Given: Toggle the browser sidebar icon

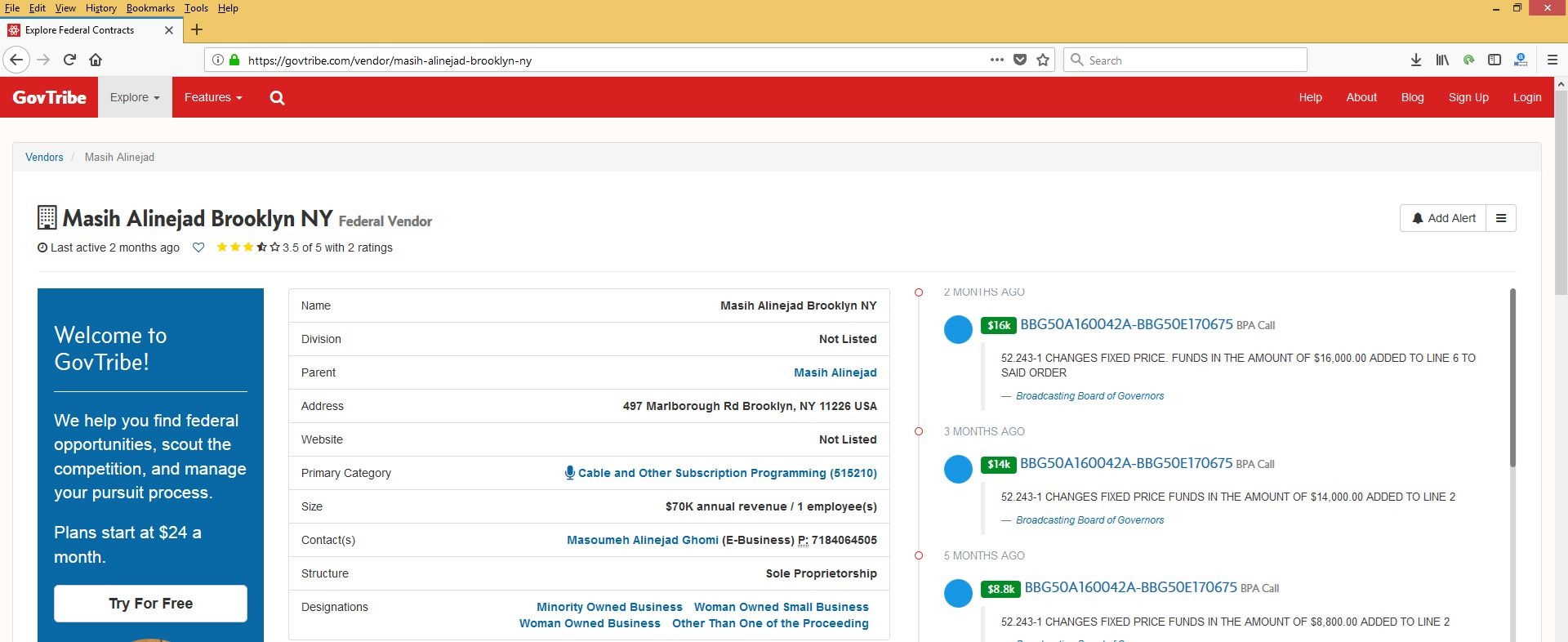Looking at the screenshot, I should pos(1494,60).
